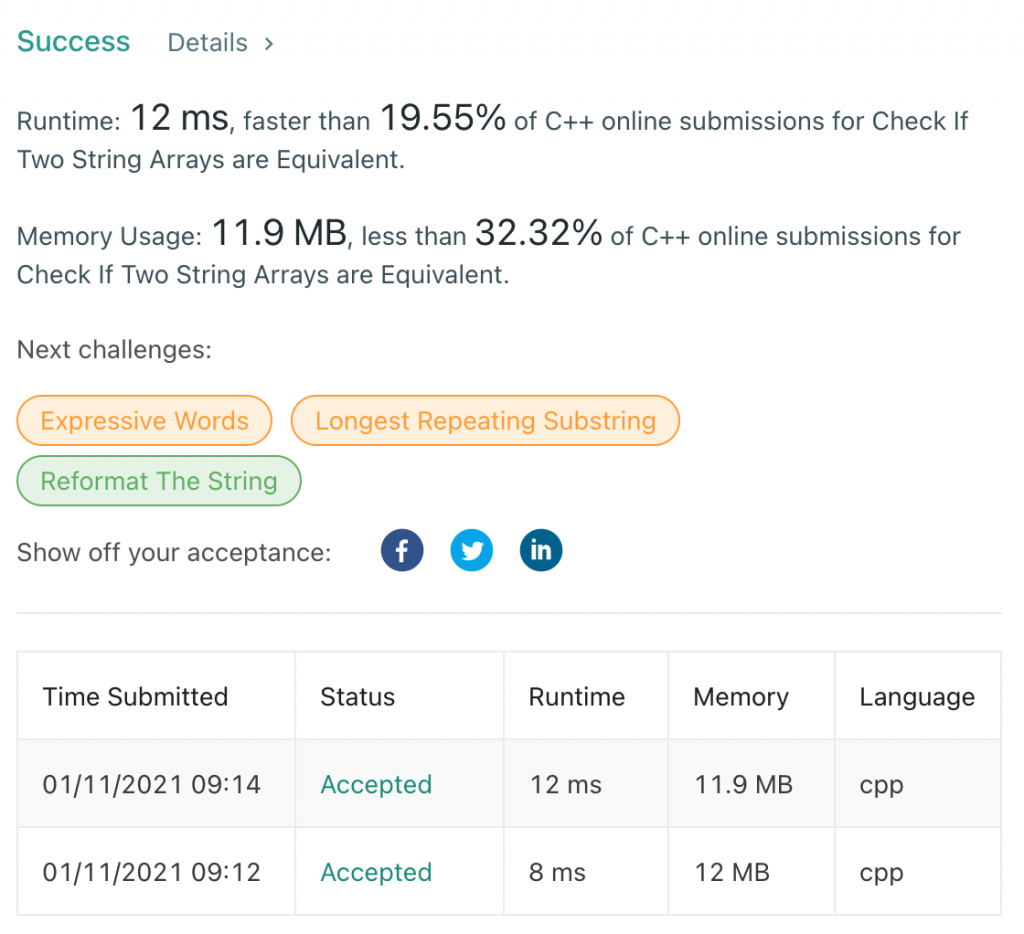Select the Runtime column header
This screenshot has width=1024, height=934.
click(576, 696)
